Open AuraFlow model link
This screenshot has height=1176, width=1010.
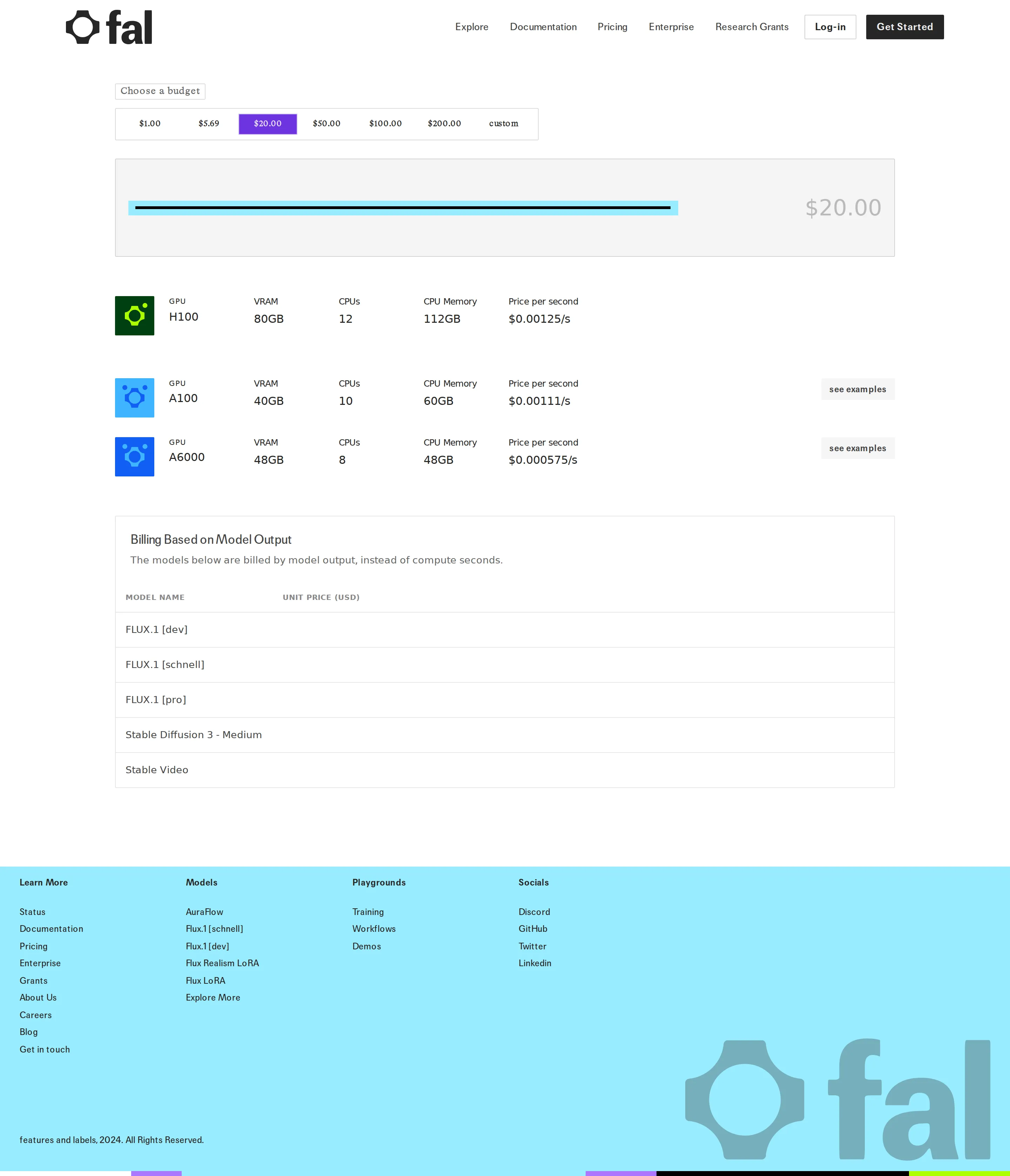204,912
